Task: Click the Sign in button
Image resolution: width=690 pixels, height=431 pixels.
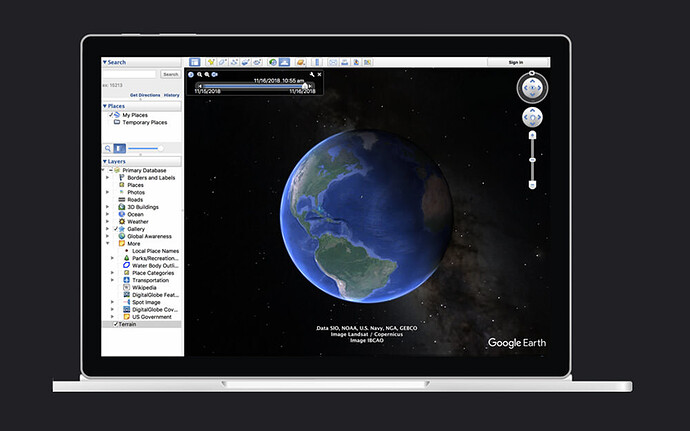Action: click(516, 62)
